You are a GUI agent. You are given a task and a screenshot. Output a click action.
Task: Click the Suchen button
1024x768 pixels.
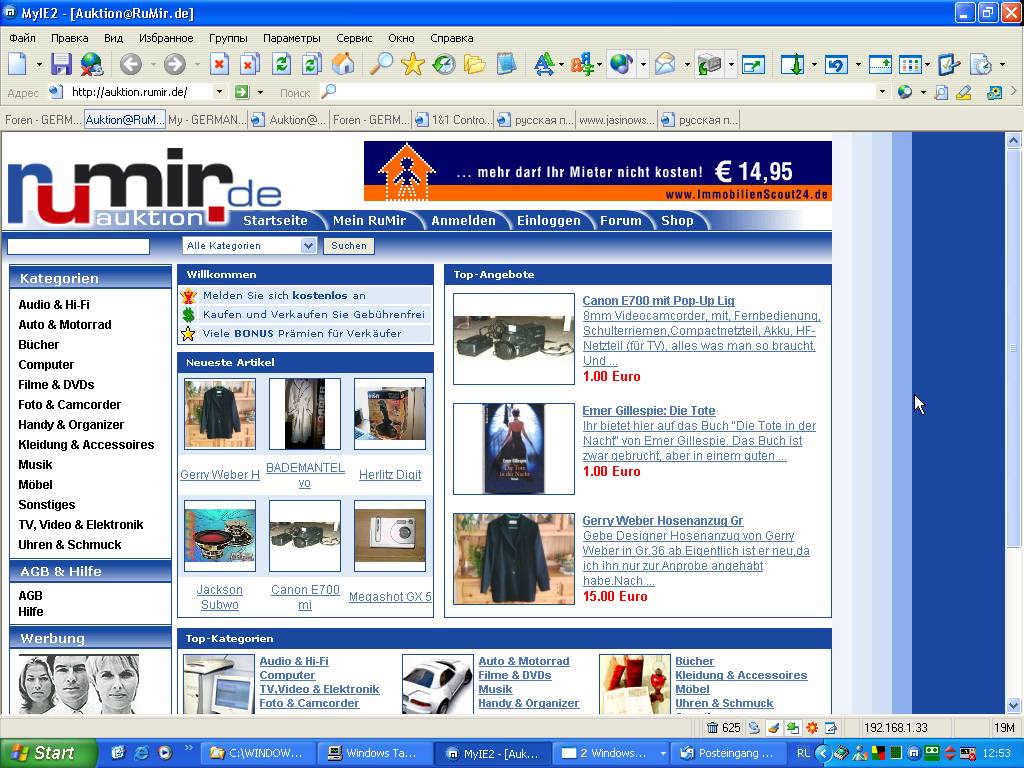[349, 246]
